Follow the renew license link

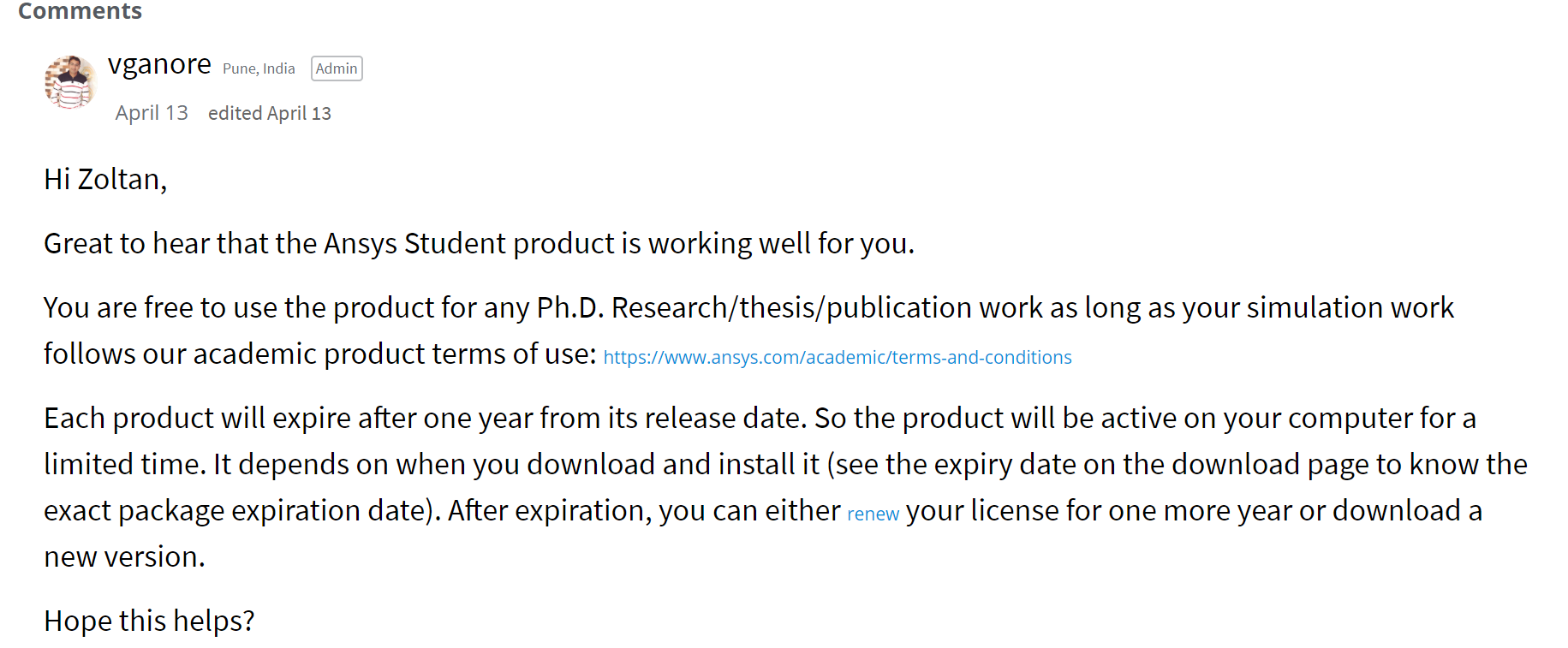point(873,514)
